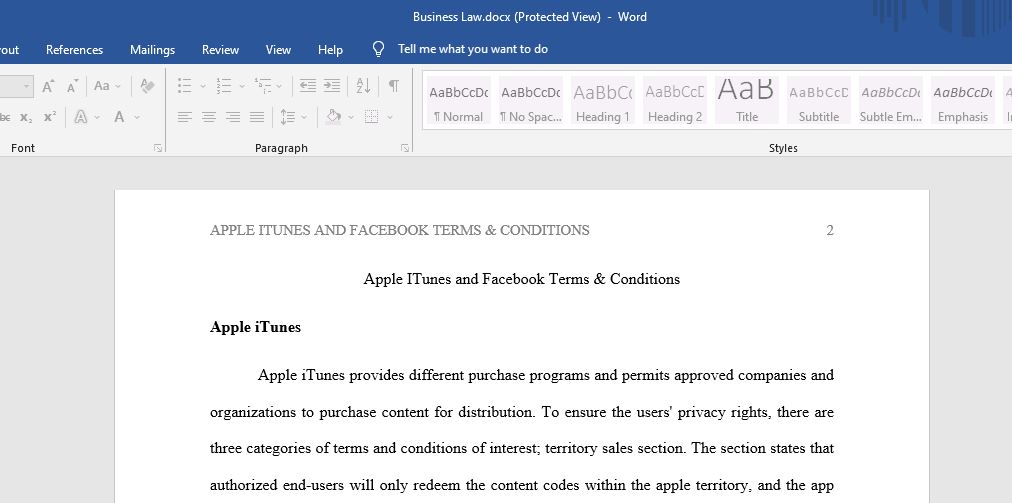Viewport: 1012px width, 503px height.
Task: Click the Line and Paragraph Spacing icon
Action: (288, 117)
